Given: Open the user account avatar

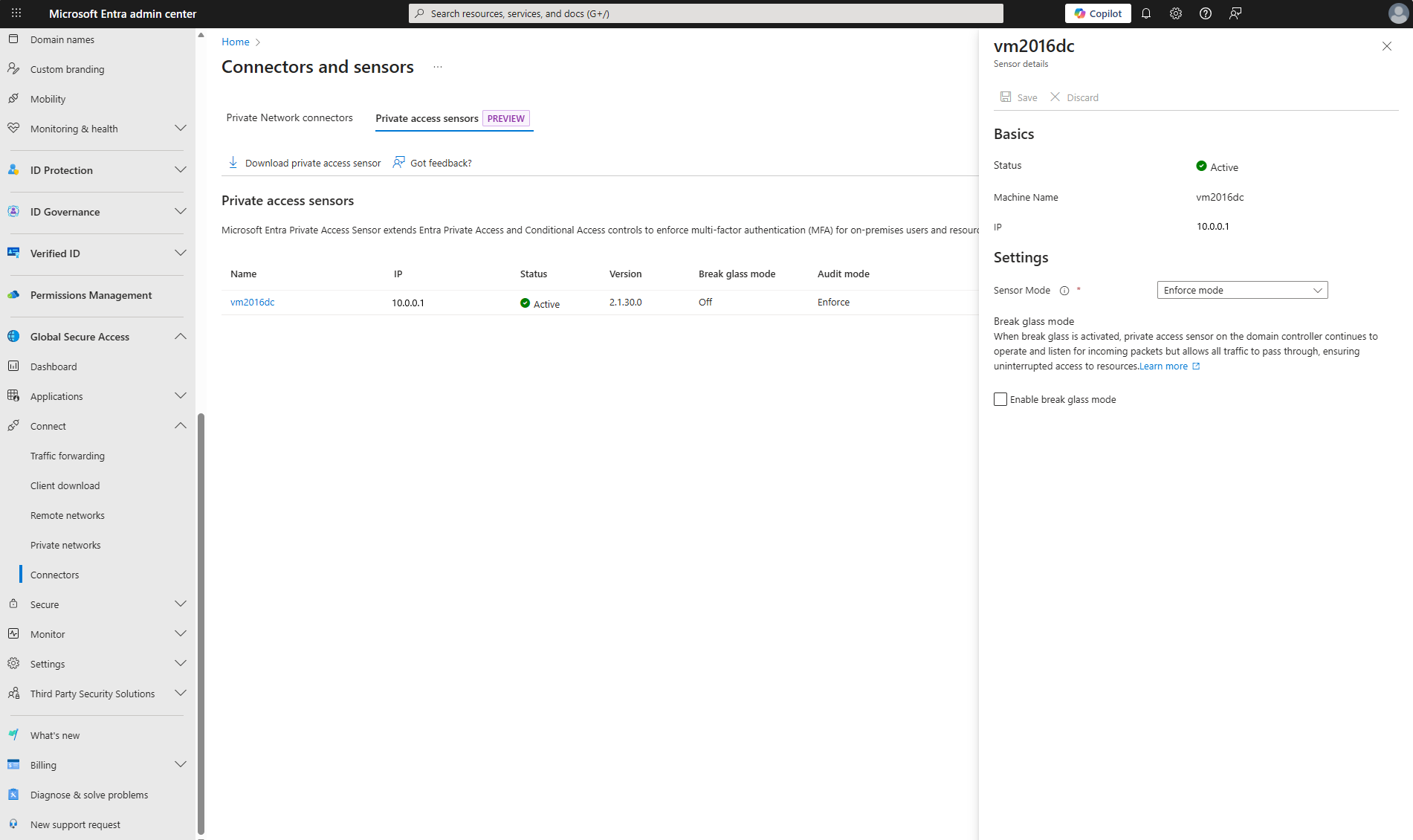Looking at the screenshot, I should click(x=1398, y=13).
